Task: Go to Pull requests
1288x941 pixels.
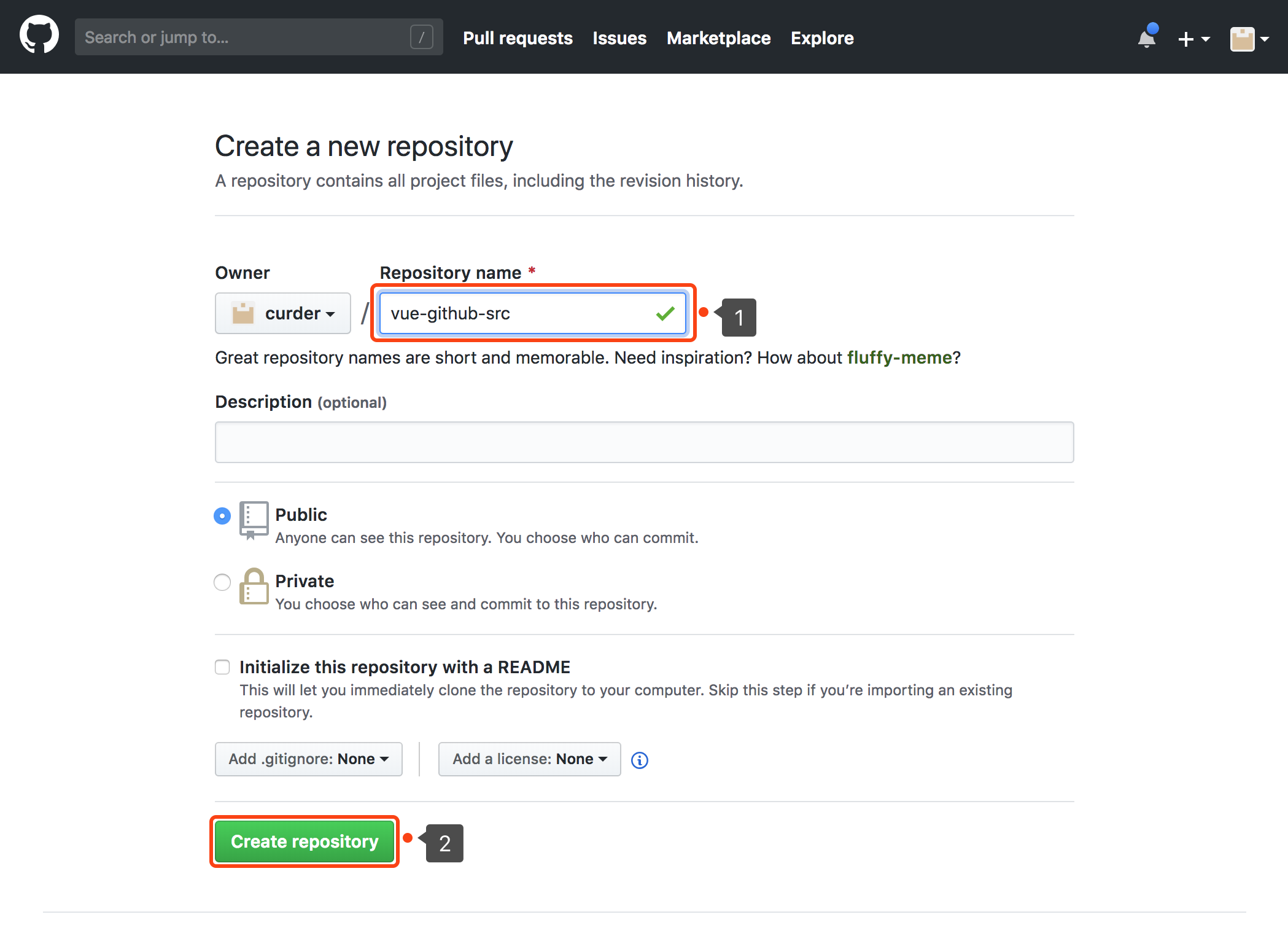Action: coord(518,38)
